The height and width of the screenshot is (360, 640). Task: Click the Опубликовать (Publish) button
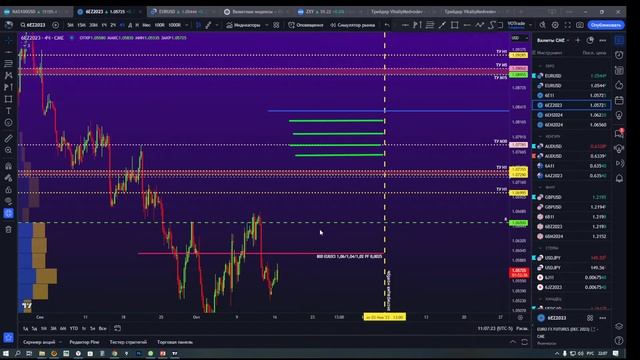tap(606, 25)
